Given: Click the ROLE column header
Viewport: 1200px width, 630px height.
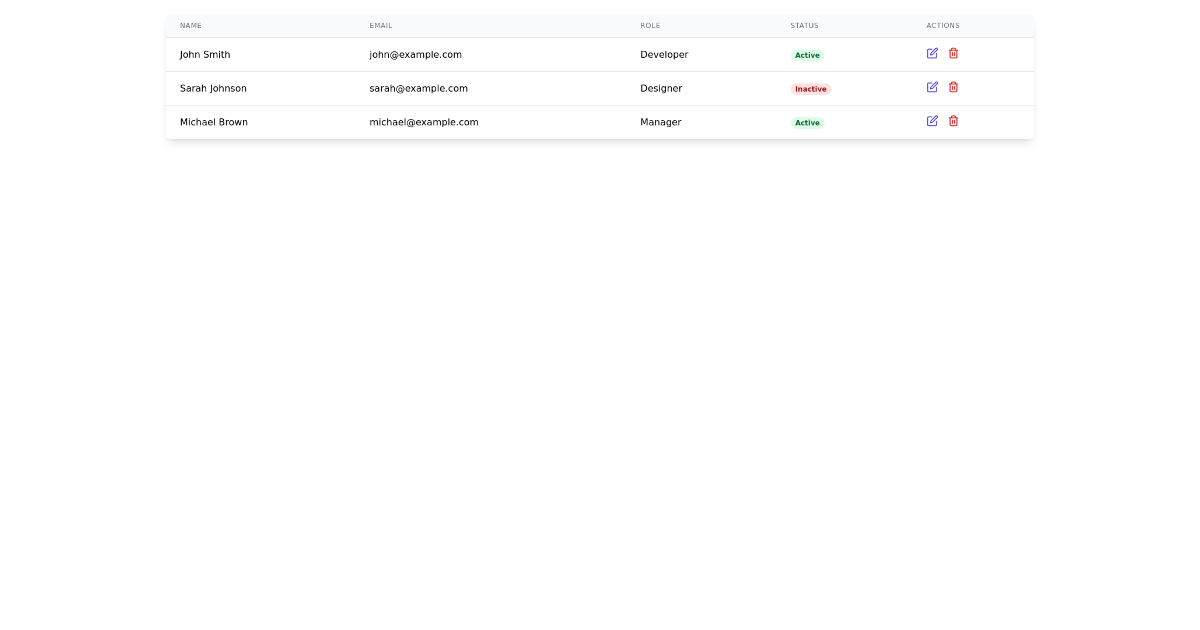Looking at the screenshot, I should click(650, 25).
